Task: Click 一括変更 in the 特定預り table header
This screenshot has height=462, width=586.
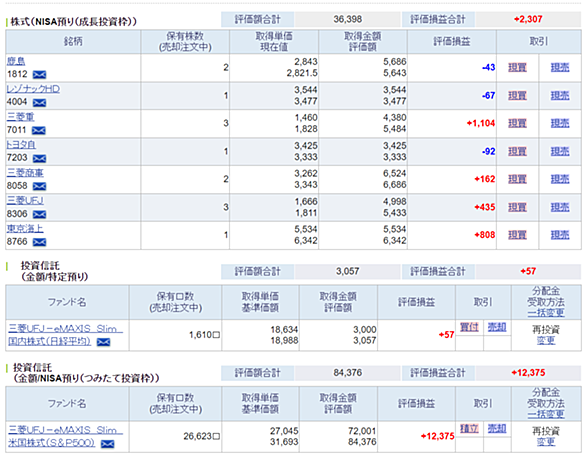Action: [x=546, y=313]
